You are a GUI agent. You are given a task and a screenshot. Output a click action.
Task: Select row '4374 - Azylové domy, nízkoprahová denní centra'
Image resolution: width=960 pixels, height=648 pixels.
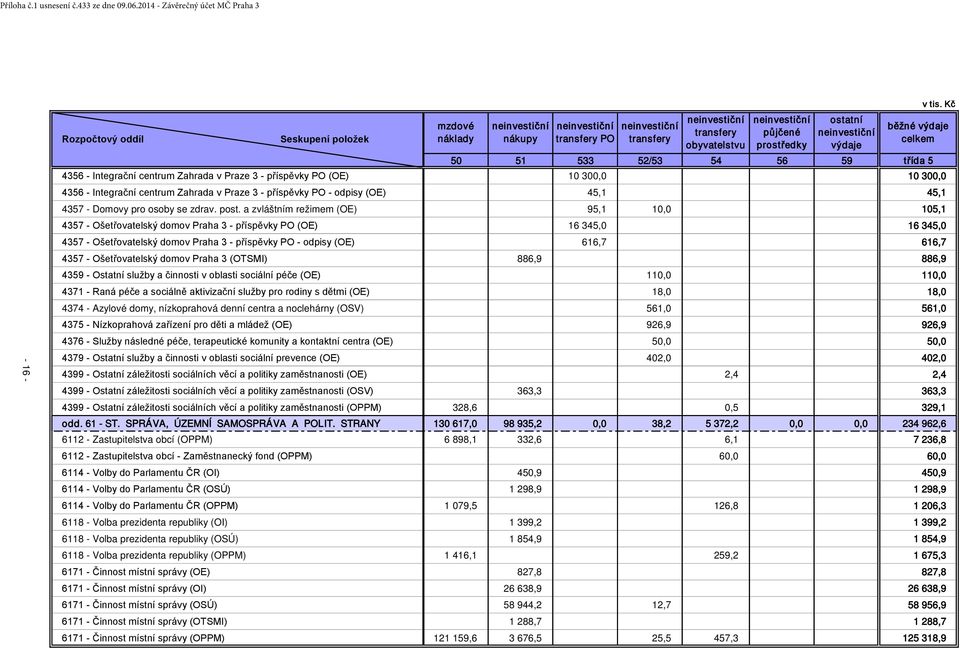pyautogui.click(x=503, y=308)
